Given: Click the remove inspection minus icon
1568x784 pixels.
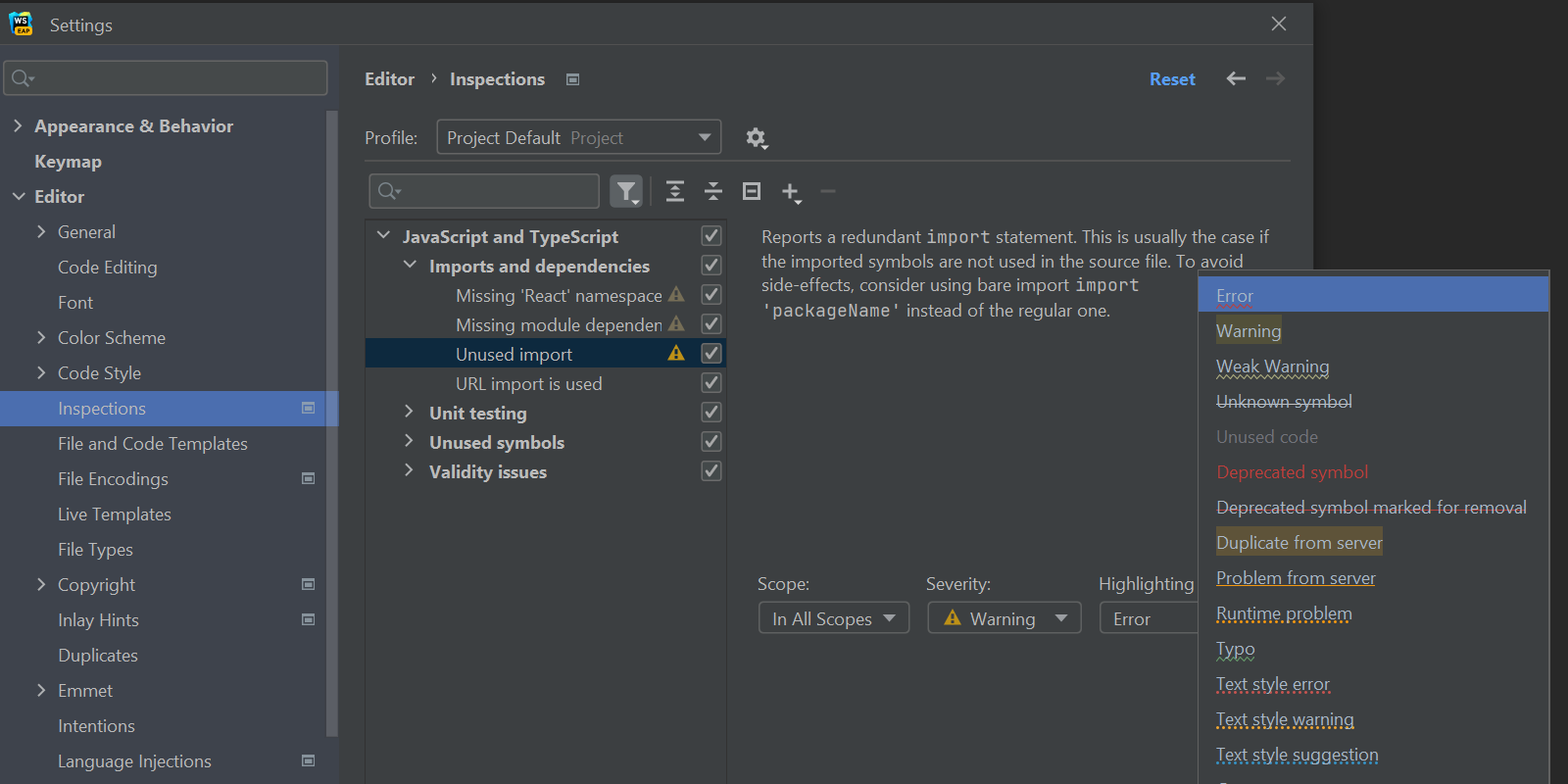Looking at the screenshot, I should pyautogui.click(x=828, y=191).
